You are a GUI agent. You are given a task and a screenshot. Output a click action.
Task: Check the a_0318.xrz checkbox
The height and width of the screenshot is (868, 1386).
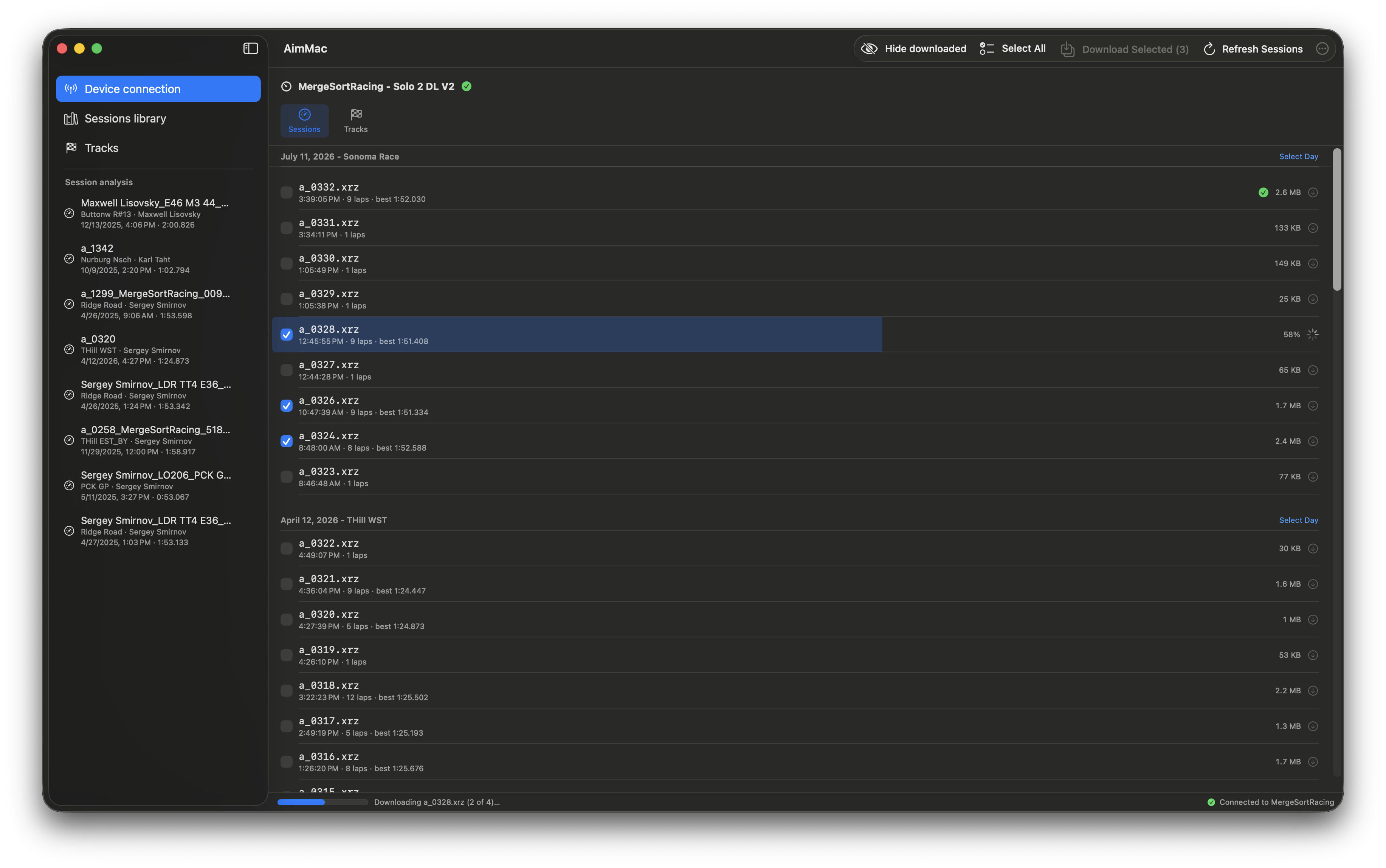286,691
